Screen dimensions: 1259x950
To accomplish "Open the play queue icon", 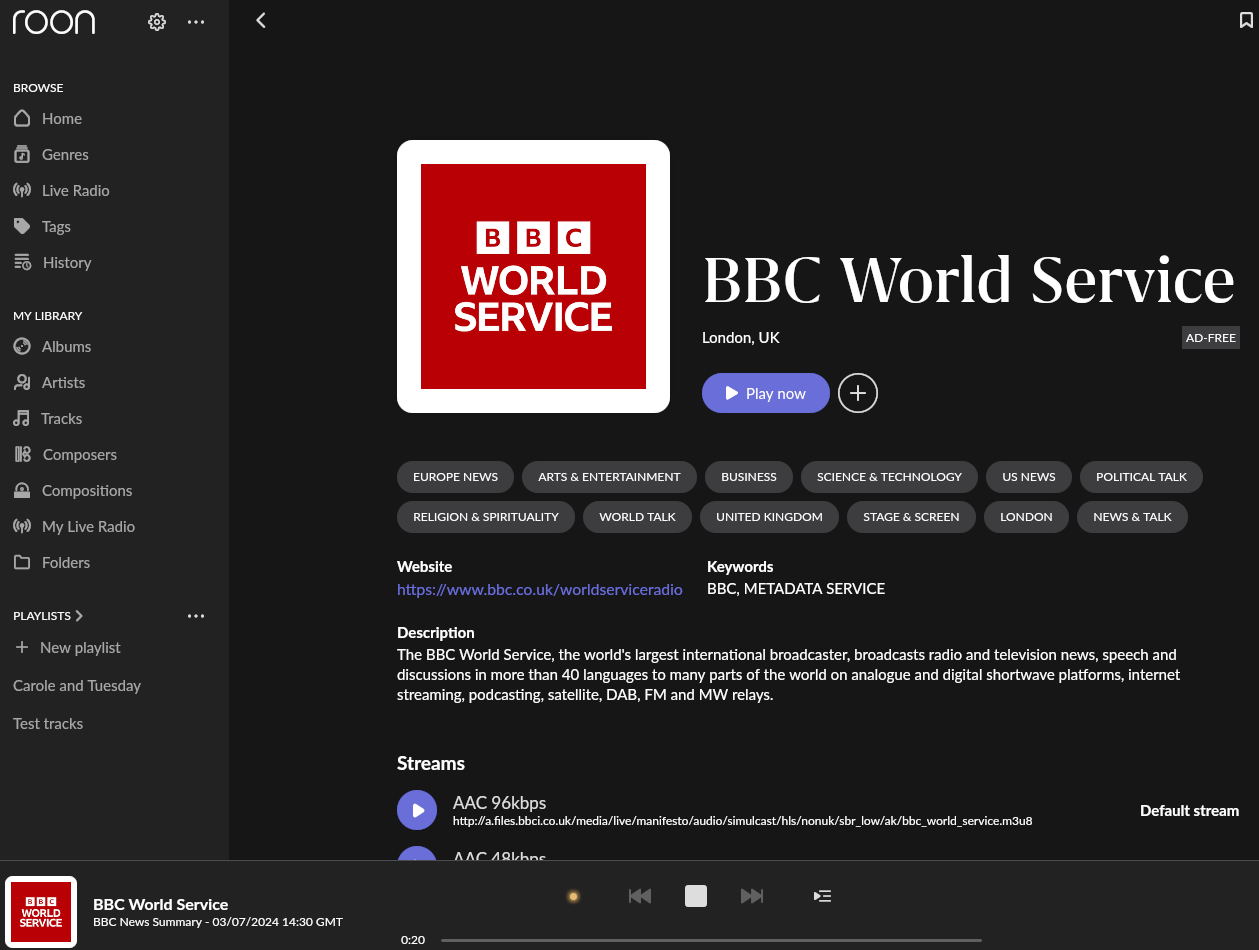I will 822,896.
